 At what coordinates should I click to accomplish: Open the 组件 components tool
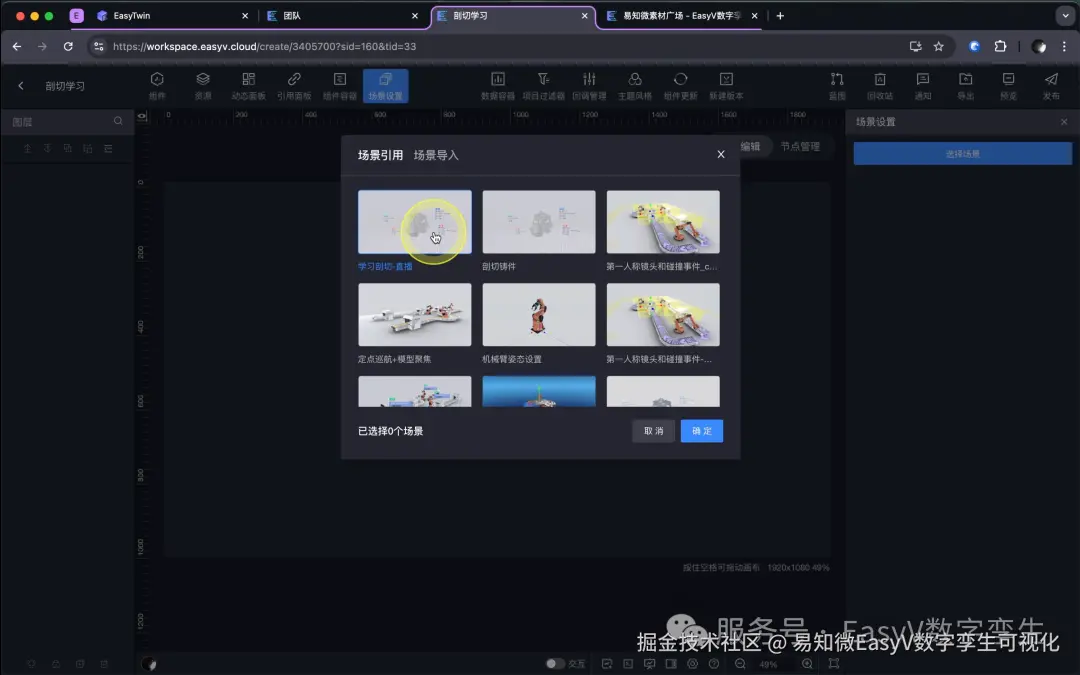[x=157, y=85]
